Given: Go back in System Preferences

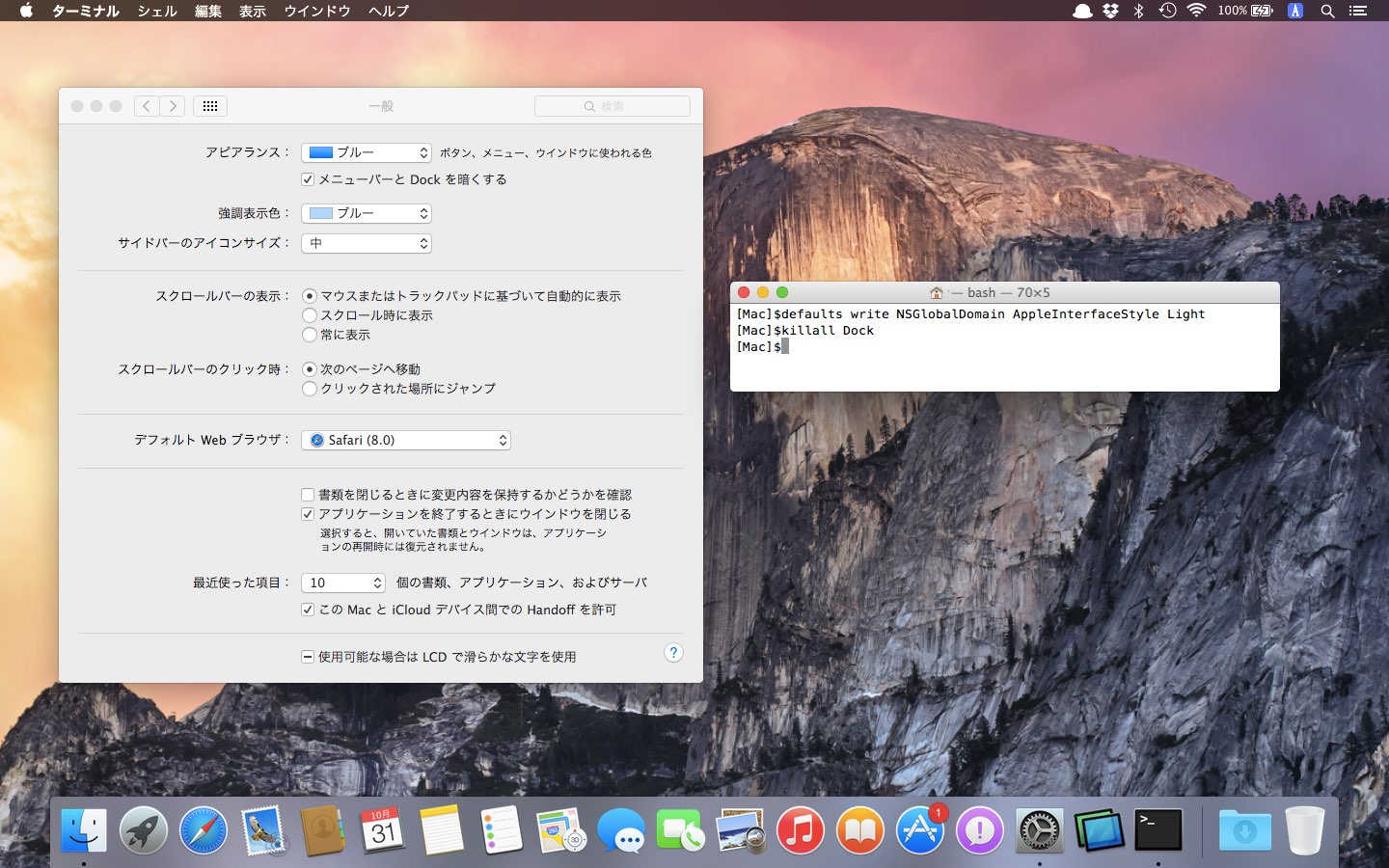Looking at the screenshot, I should (x=147, y=106).
